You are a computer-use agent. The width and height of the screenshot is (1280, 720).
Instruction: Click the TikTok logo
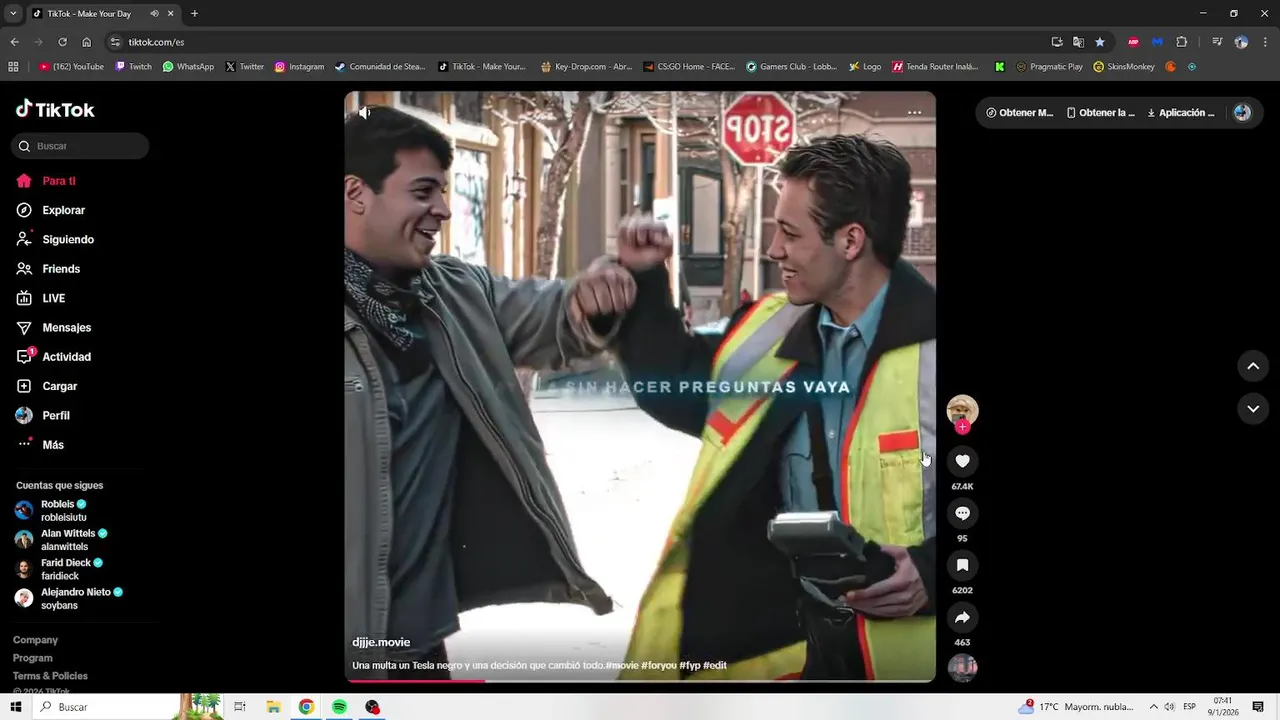55,109
